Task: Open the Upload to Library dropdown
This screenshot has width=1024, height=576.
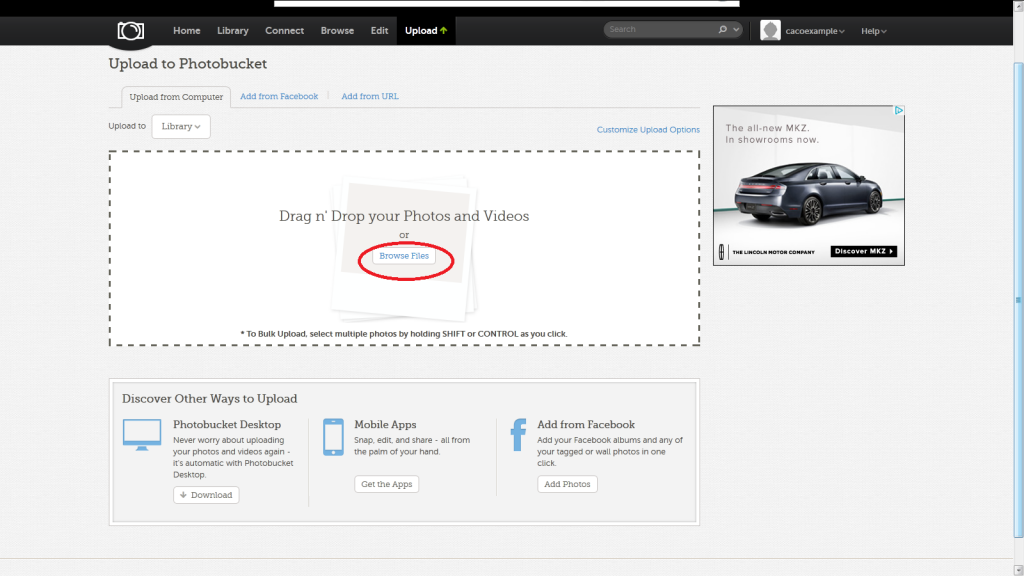Action: pyautogui.click(x=181, y=127)
